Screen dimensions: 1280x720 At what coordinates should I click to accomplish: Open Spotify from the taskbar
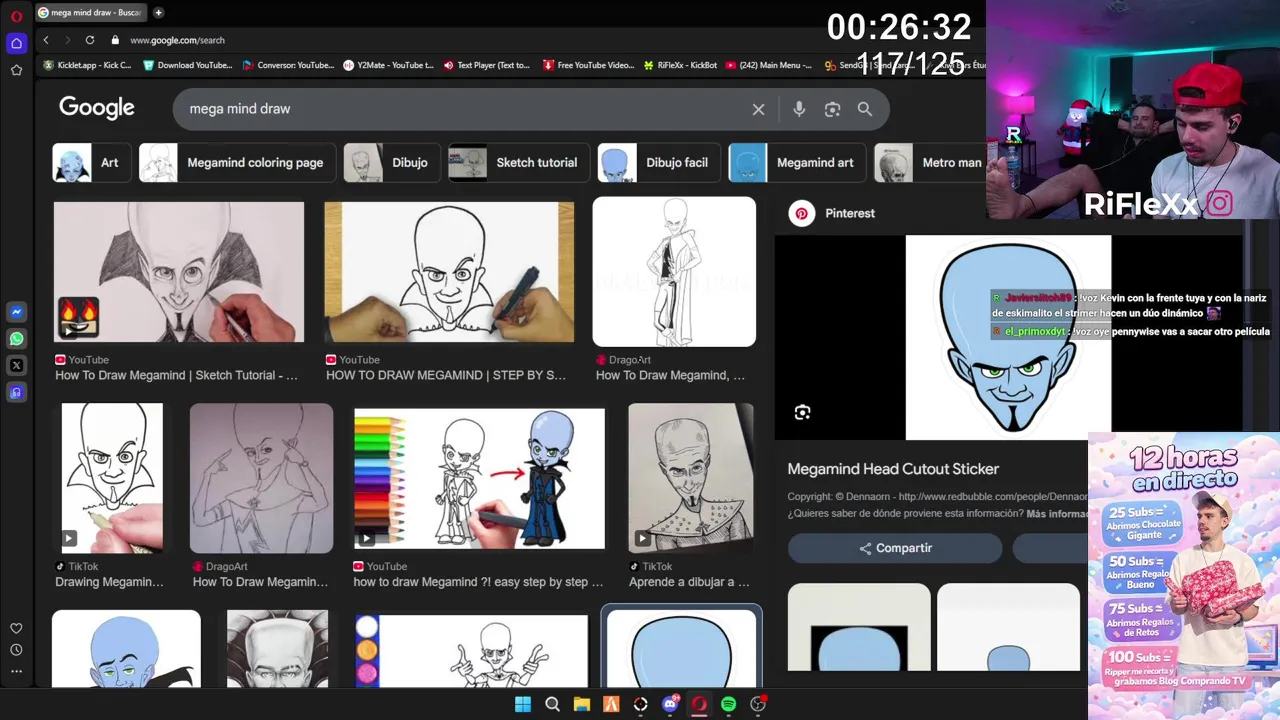[728, 704]
